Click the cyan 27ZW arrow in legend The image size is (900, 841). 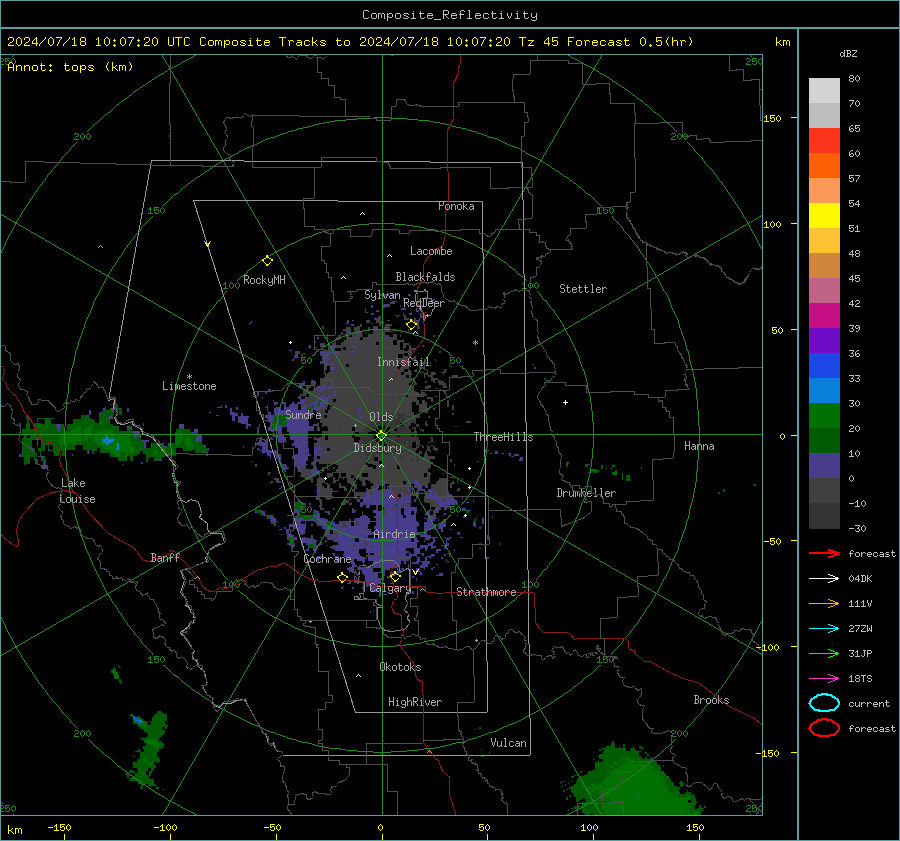point(824,629)
